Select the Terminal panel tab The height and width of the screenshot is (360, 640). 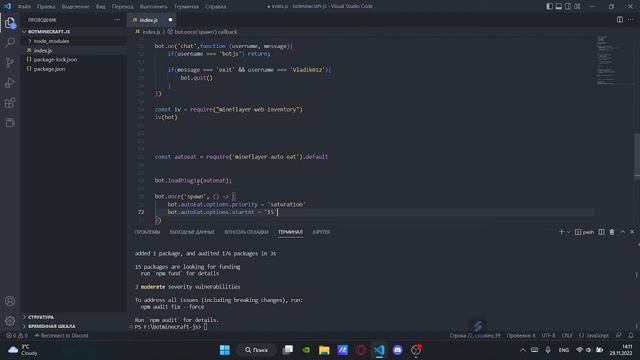tap(290, 232)
